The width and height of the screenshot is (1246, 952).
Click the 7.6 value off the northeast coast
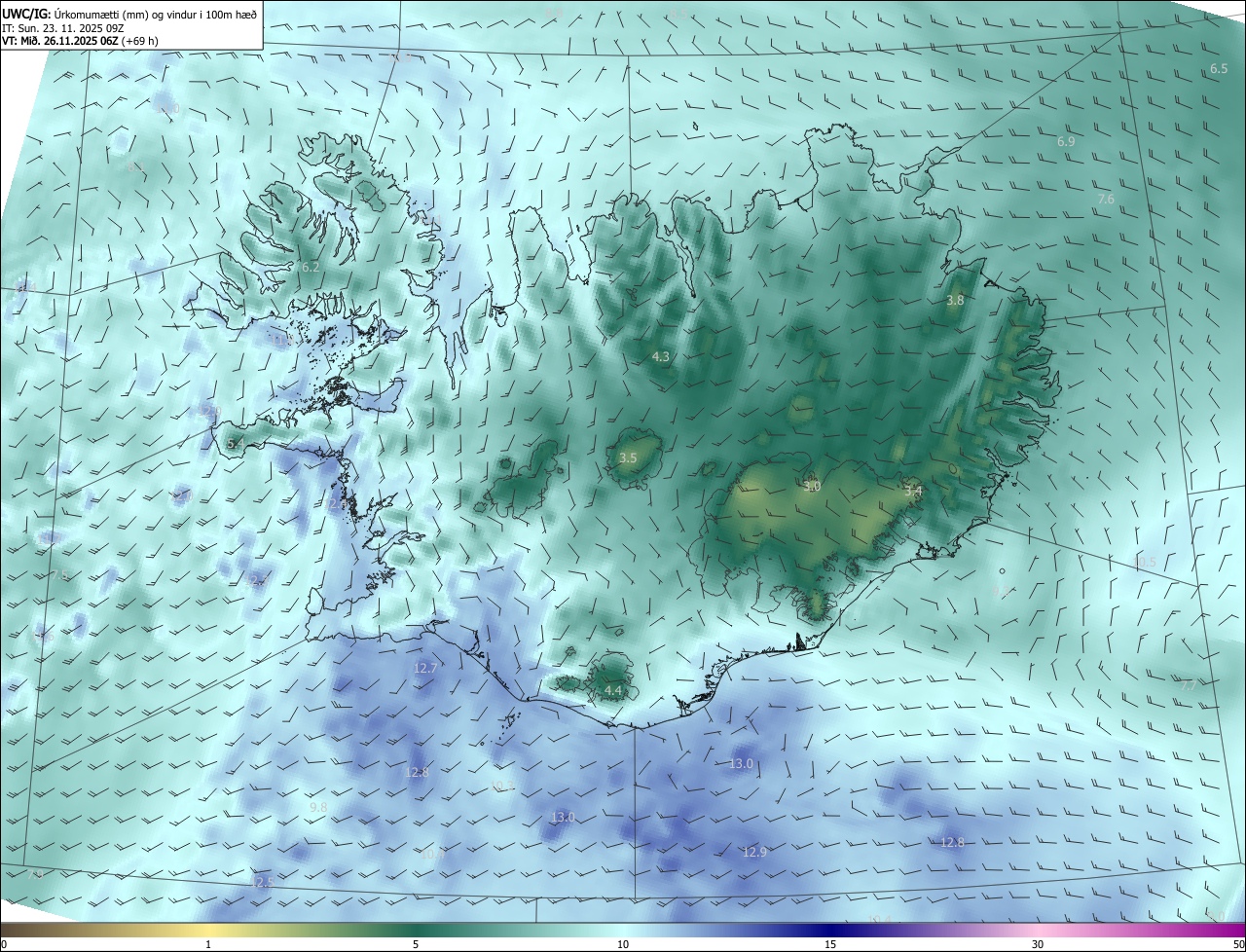(x=1106, y=199)
